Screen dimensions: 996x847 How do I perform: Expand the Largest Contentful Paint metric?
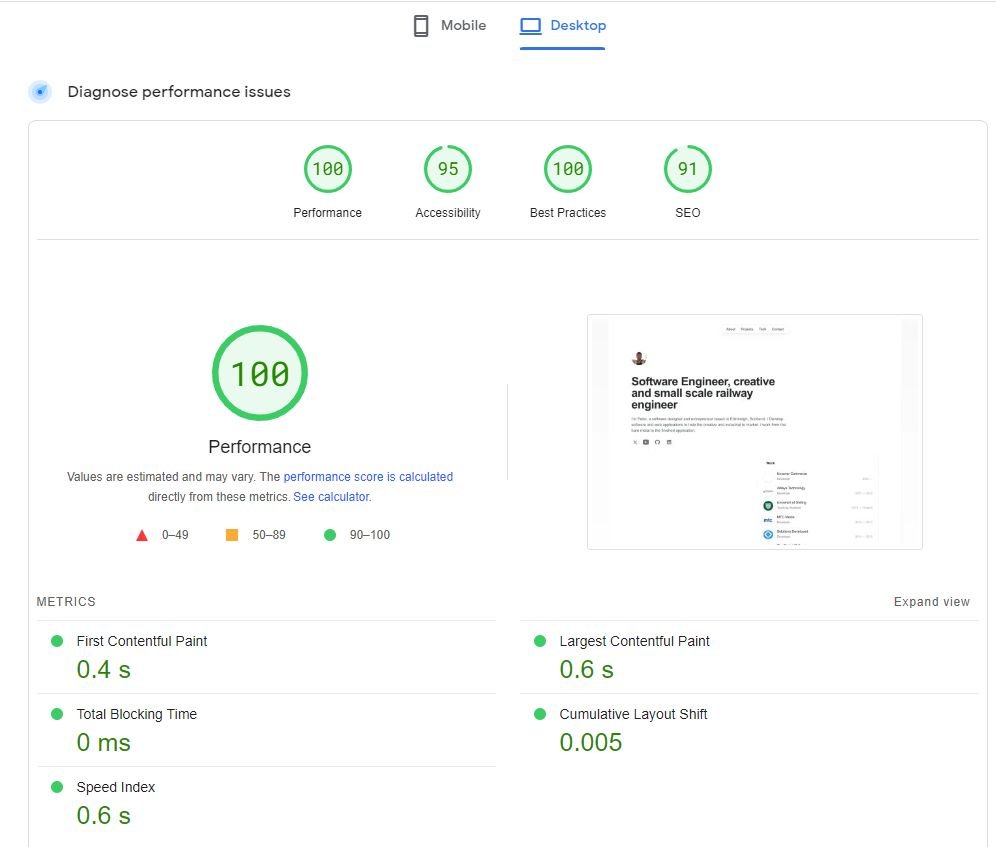tap(634, 641)
